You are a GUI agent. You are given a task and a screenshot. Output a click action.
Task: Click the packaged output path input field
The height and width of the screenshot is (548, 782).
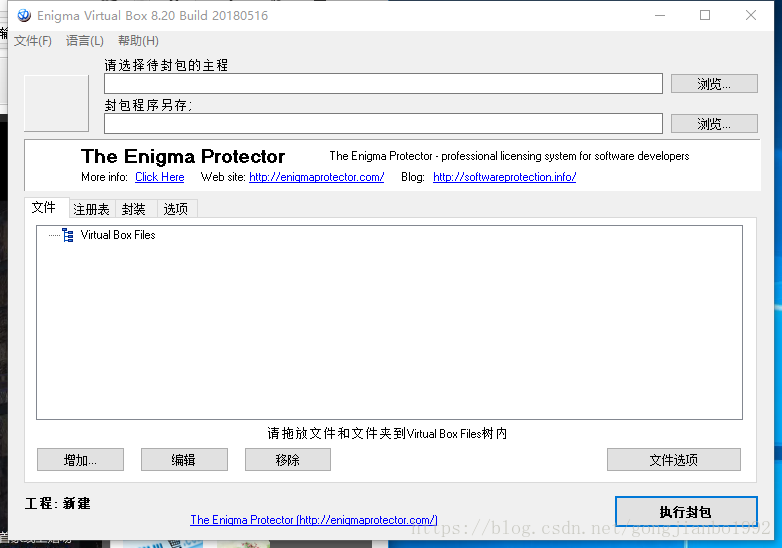[x=383, y=124]
